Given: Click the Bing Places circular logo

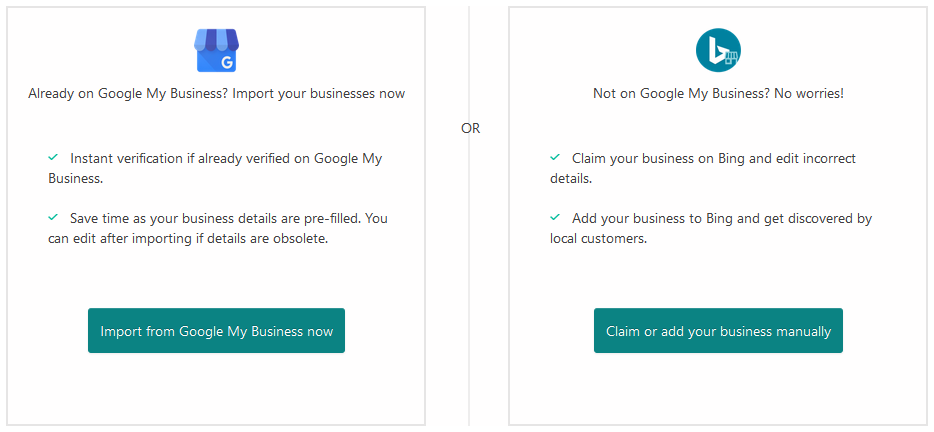Looking at the screenshot, I should (x=718, y=50).
